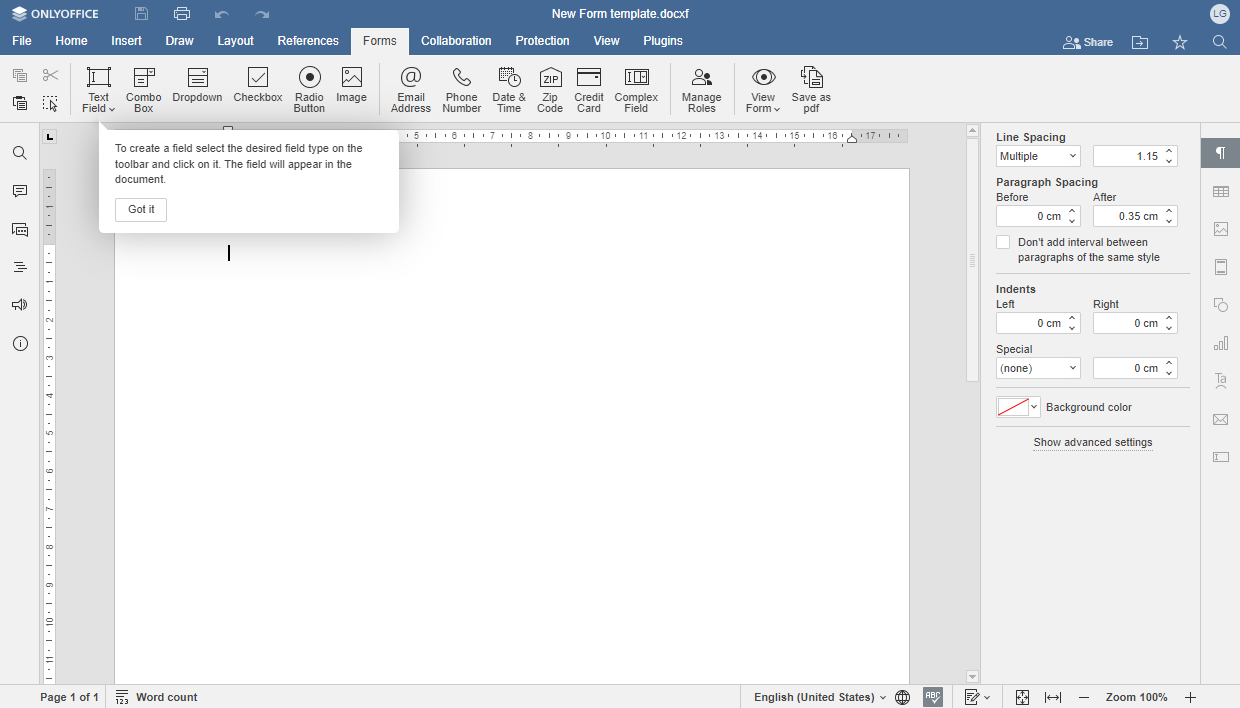1240x708 pixels.
Task: Open Manage Roles
Action: [x=701, y=89]
